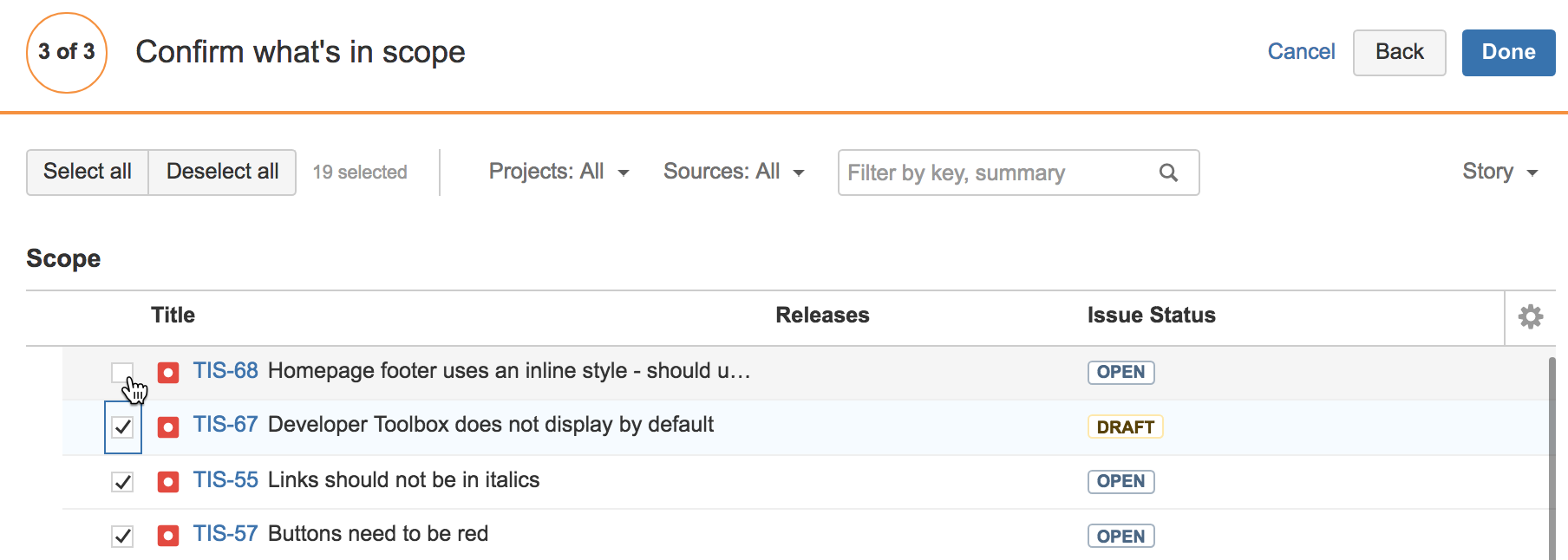Click the Select all button

[88, 172]
